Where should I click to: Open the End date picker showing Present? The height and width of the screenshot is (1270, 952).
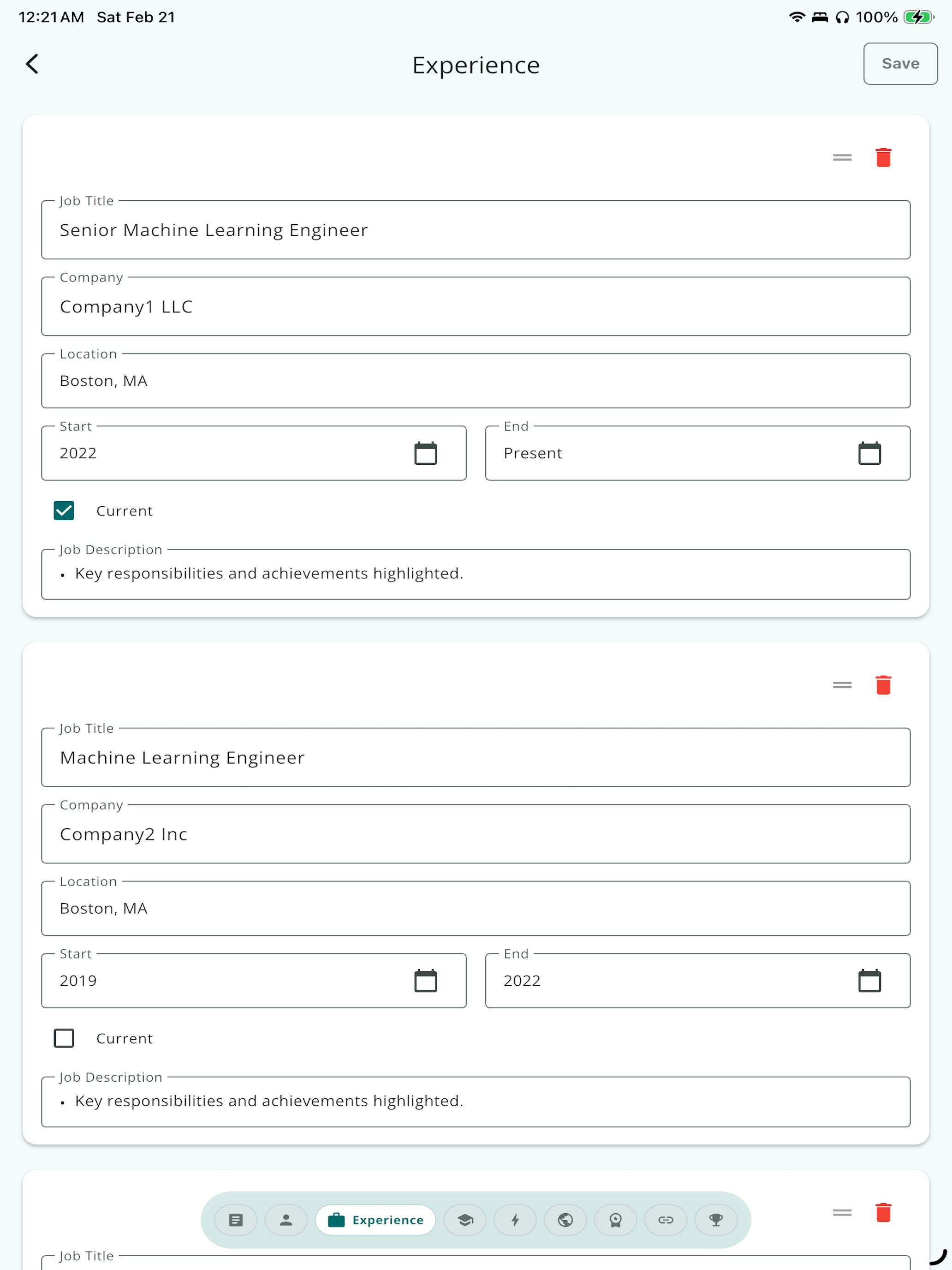870,453
